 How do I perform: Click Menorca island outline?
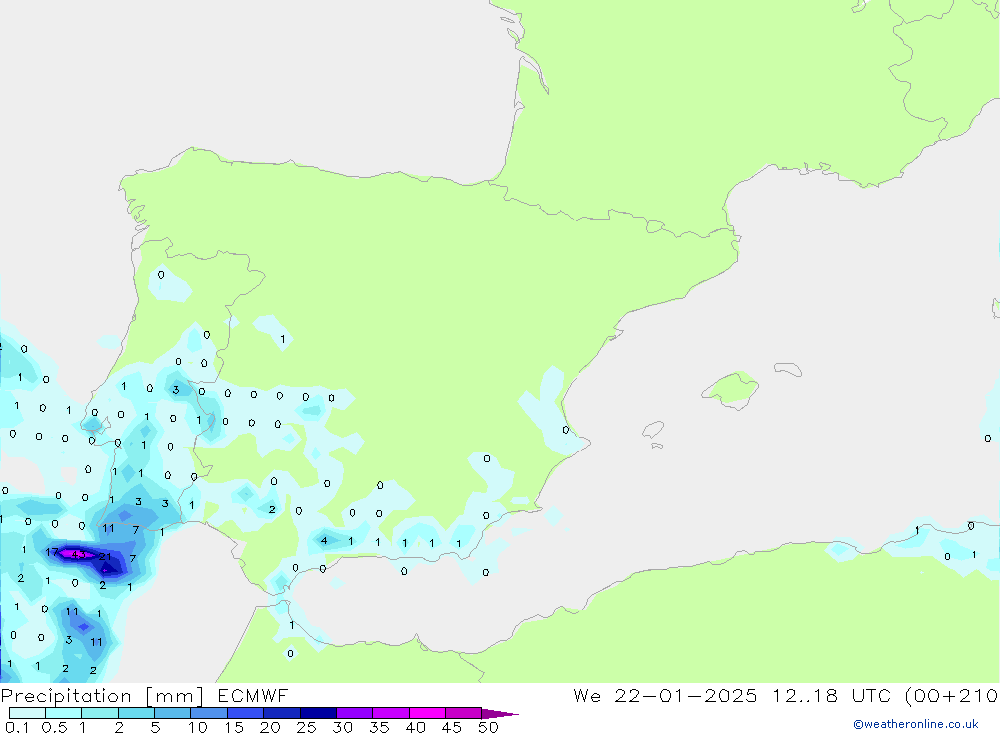pyautogui.click(x=788, y=369)
